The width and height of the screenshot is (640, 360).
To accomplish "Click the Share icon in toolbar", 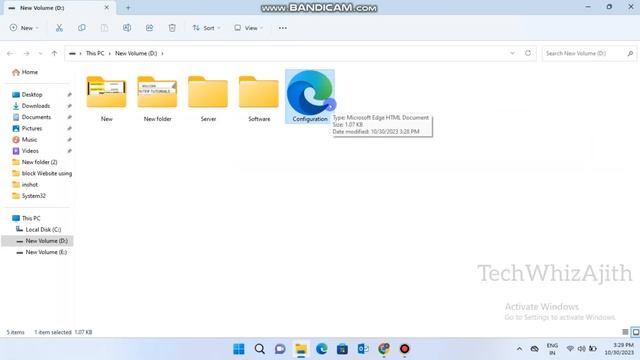I will tap(149, 28).
